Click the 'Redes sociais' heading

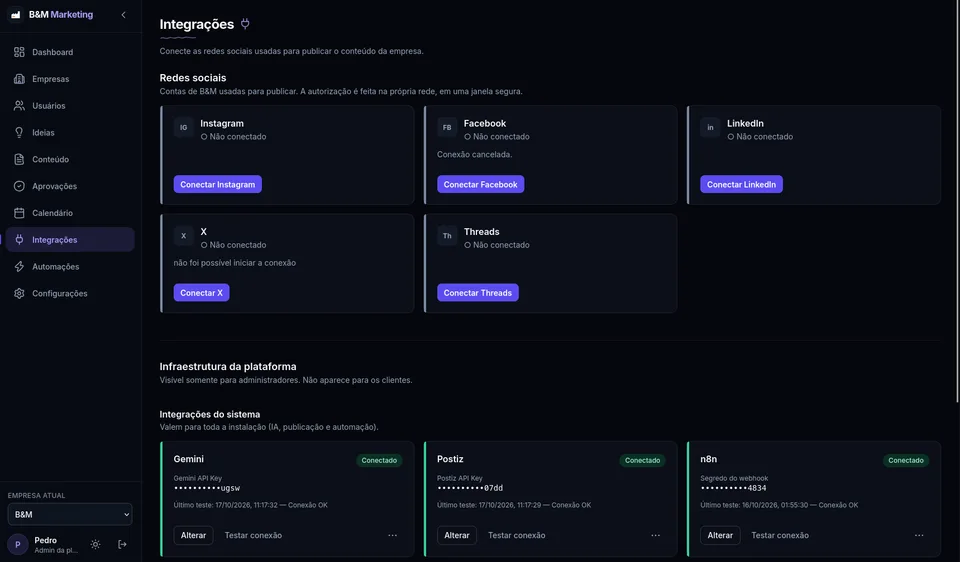point(193,78)
